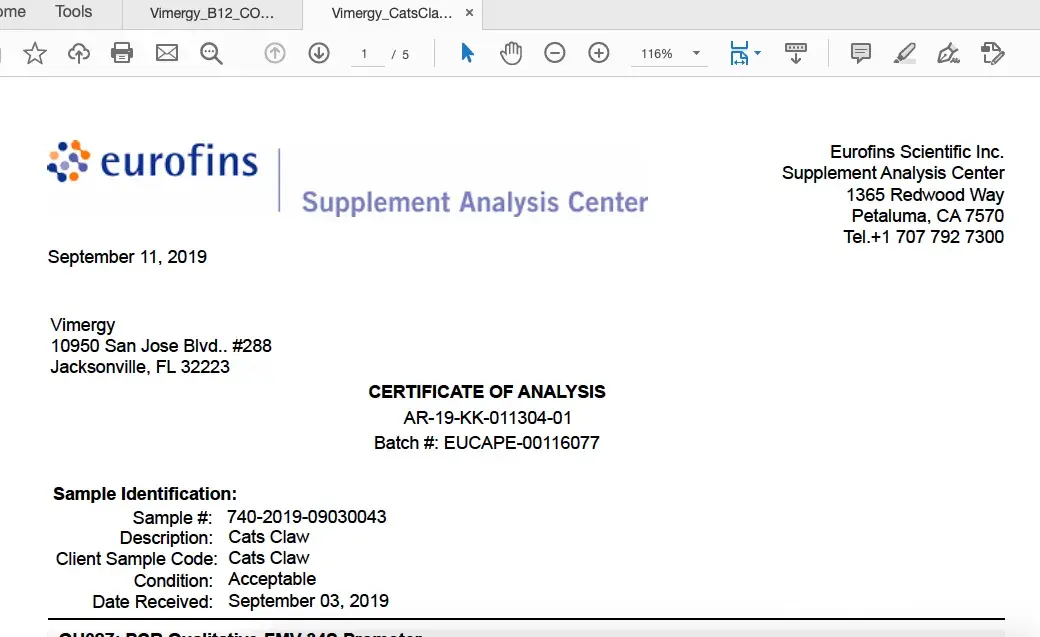The width and height of the screenshot is (1040, 637).
Task: Go to next page arrow
Action: 319,53
